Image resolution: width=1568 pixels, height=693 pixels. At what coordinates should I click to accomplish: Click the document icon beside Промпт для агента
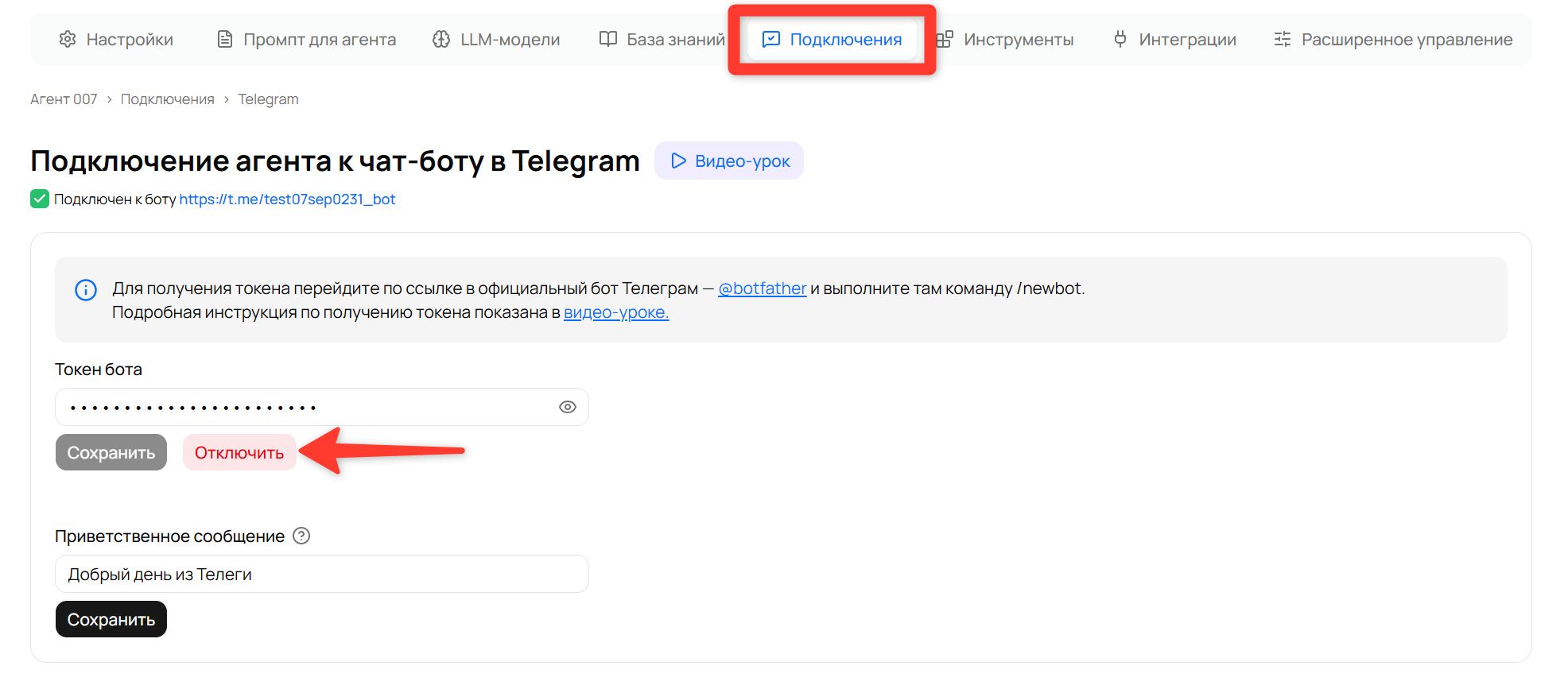pos(225,39)
